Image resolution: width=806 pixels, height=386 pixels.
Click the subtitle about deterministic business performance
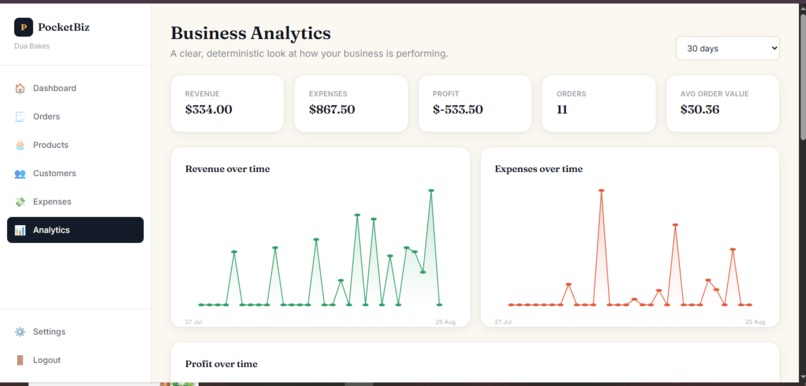pos(309,53)
